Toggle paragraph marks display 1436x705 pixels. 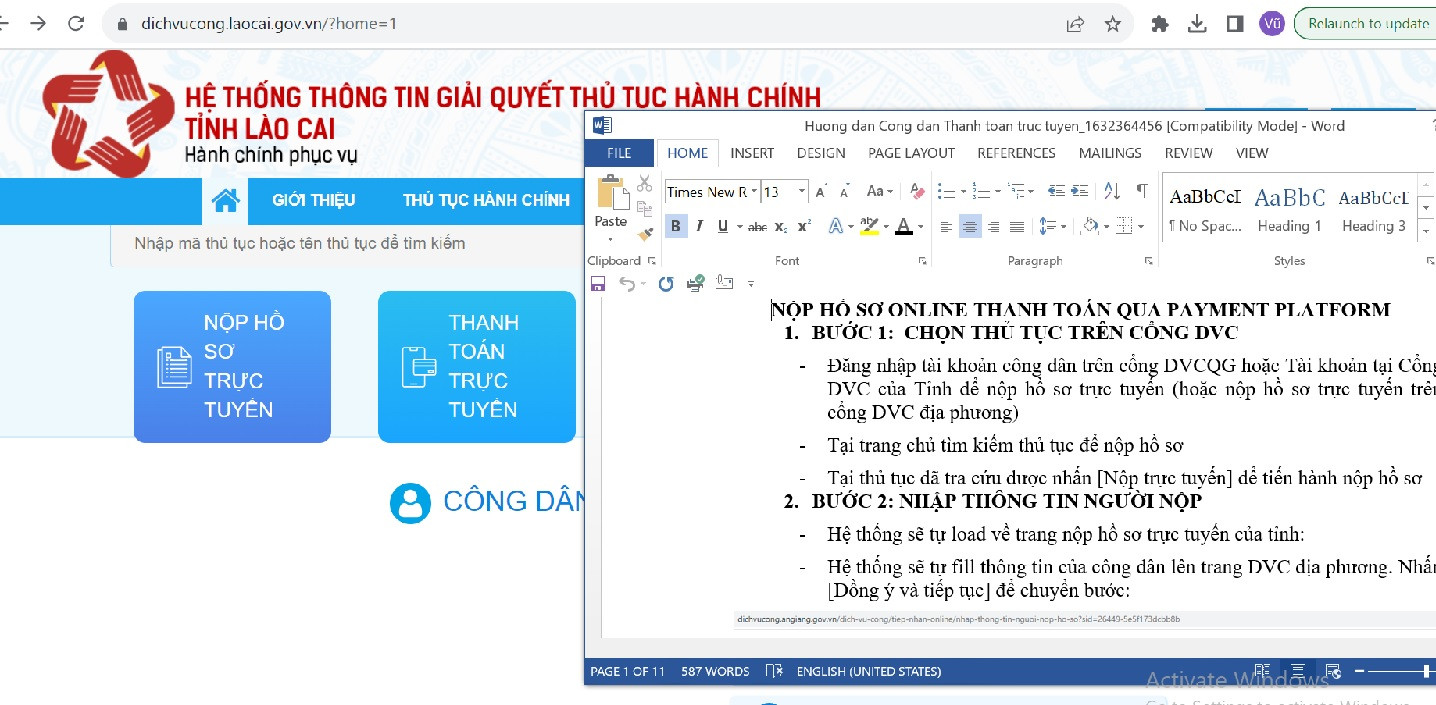click(1142, 191)
